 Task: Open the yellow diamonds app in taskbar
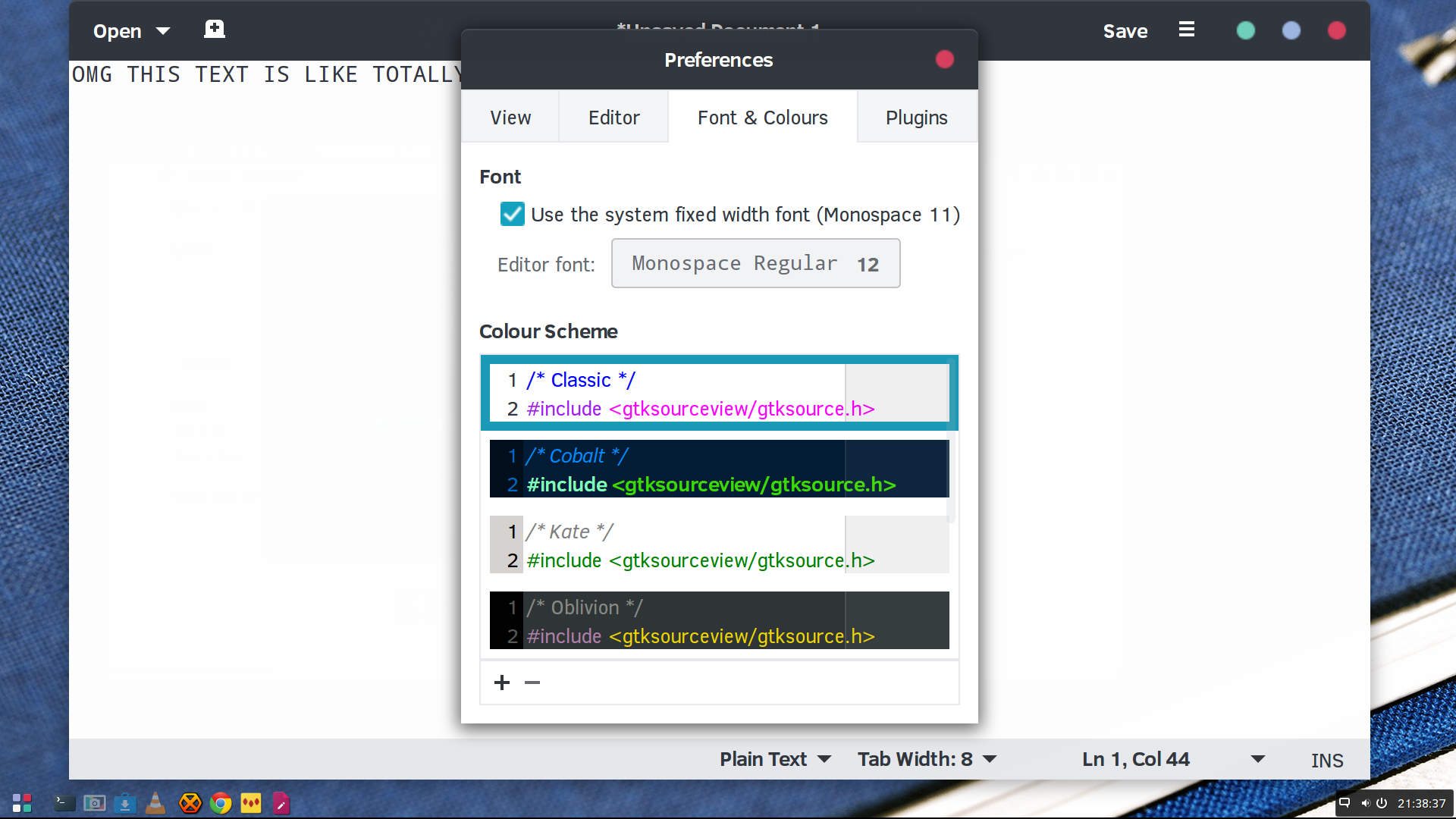[x=251, y=803]
